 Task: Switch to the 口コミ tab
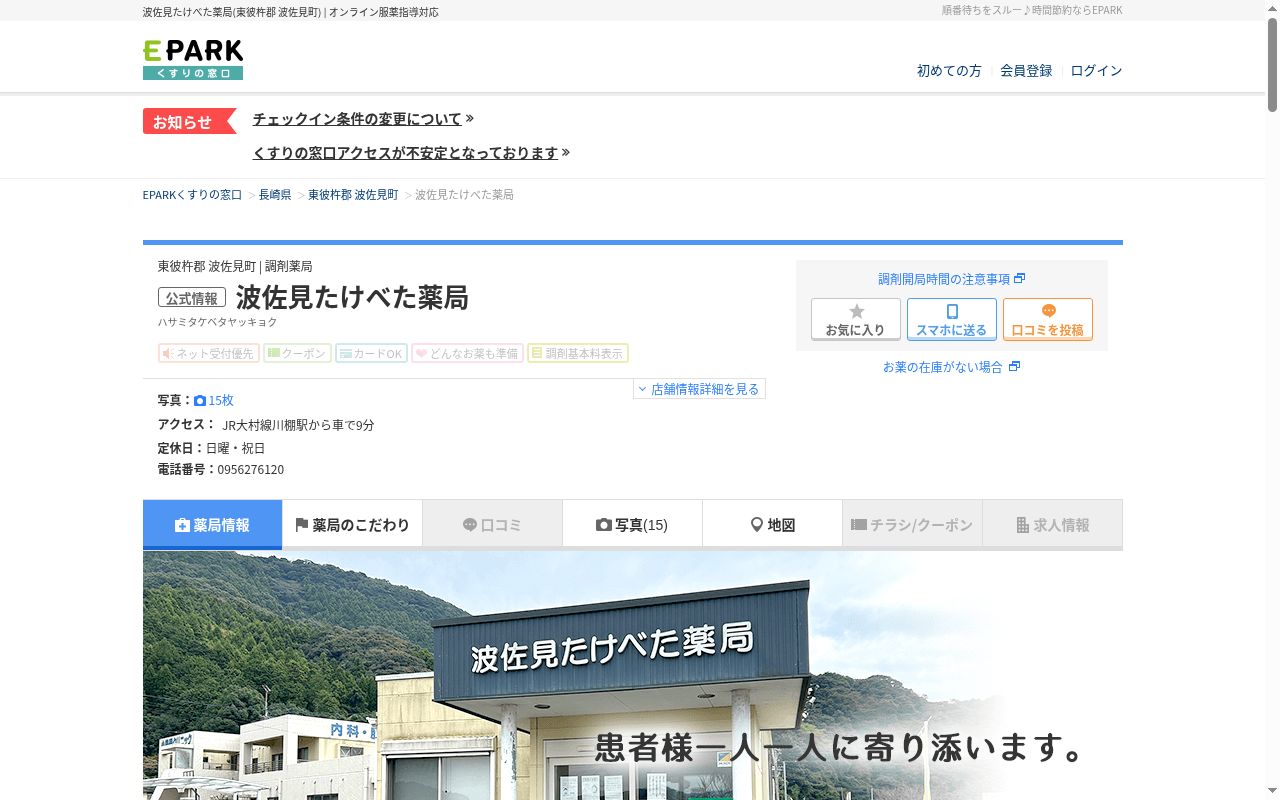(x=492, y=525)
